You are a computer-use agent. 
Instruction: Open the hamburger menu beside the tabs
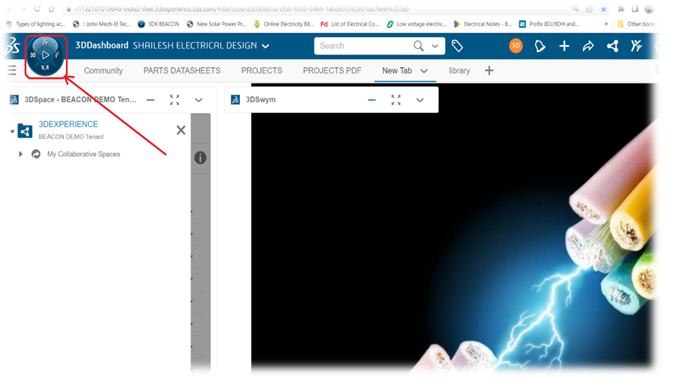pos(12,70)
